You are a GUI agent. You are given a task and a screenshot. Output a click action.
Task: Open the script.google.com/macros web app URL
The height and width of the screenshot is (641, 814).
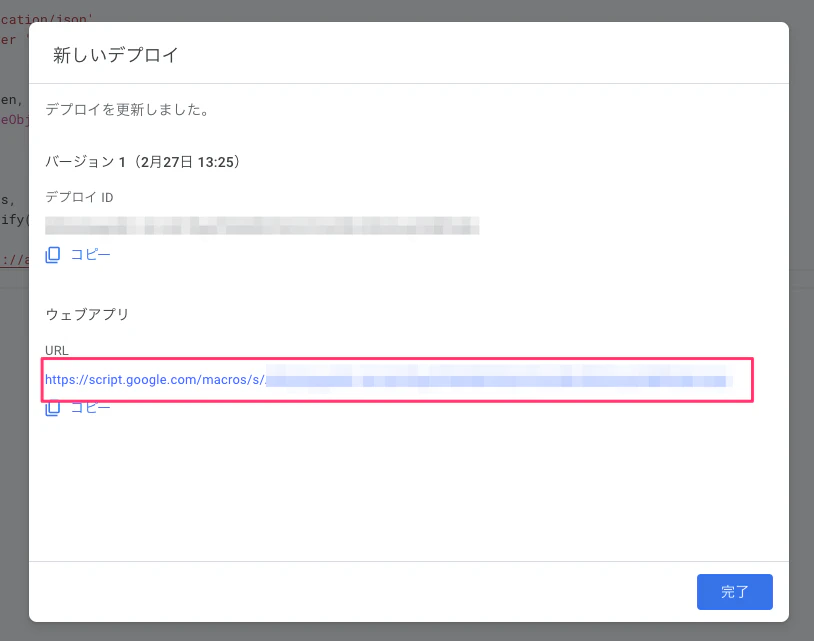(x=154, y=380)
